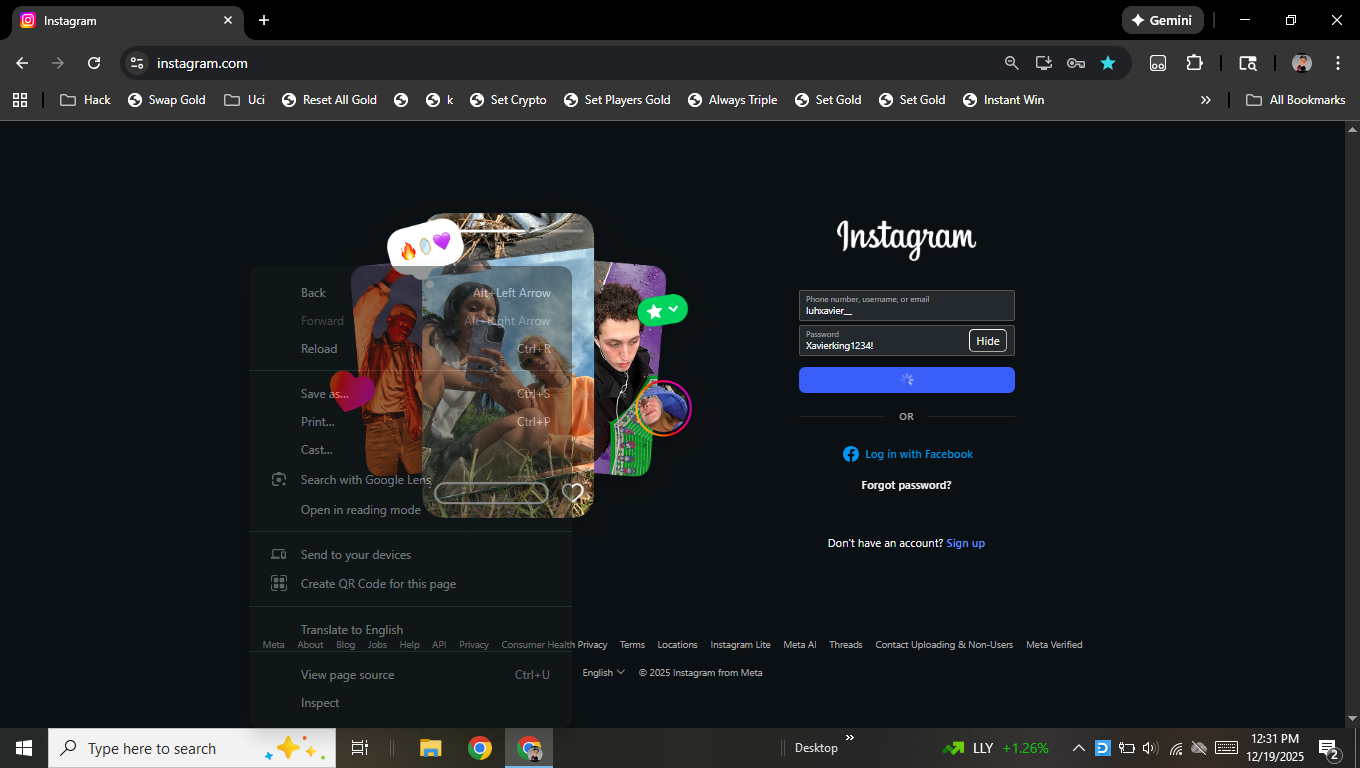Open the Hack bookmarks folder

[x=85, y=100]
